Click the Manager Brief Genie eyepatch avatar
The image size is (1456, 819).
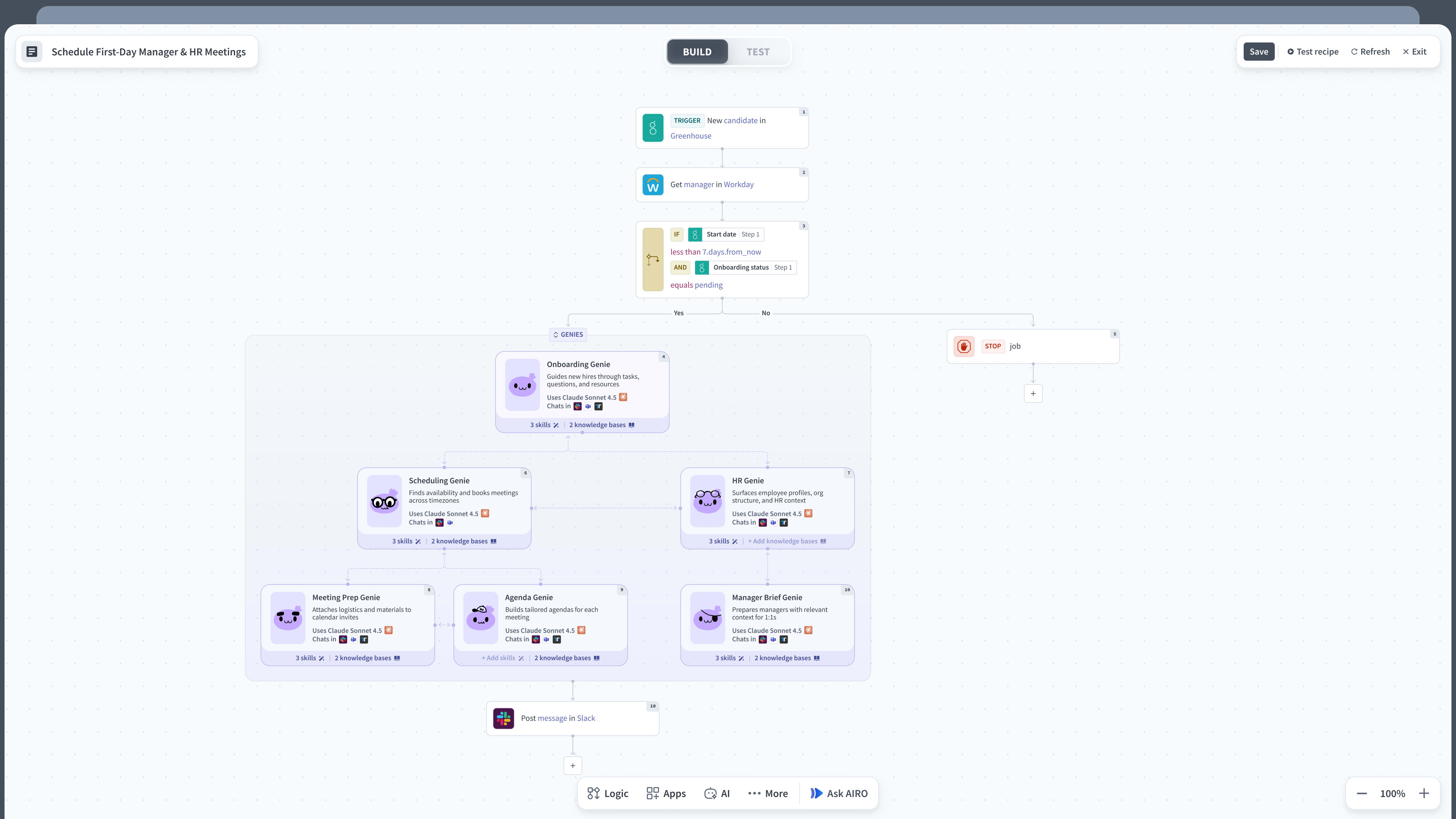click(x=707, y=618)
